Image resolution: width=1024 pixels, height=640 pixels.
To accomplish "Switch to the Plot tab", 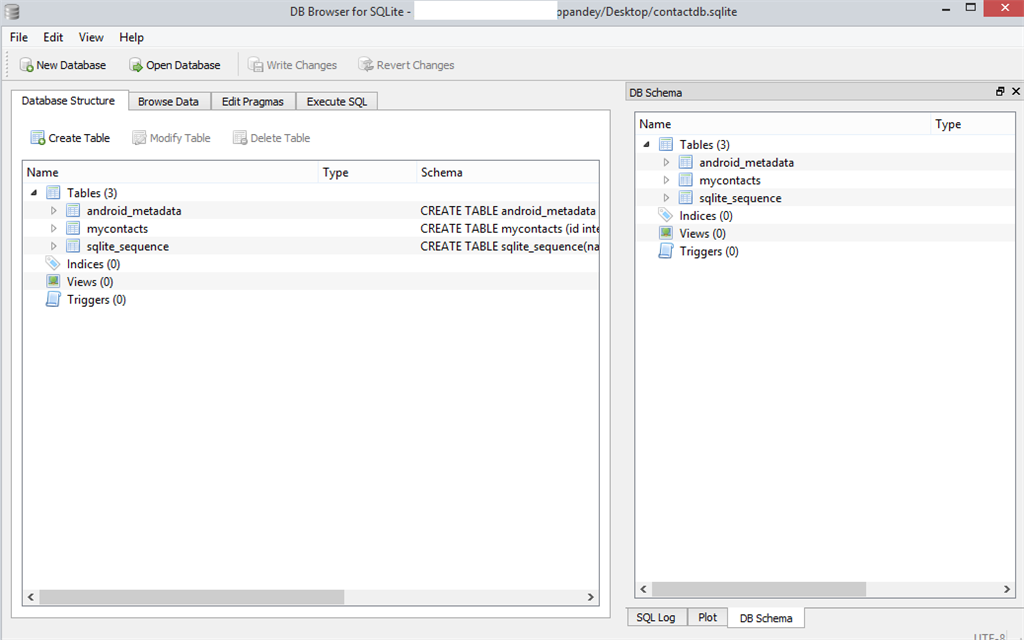I will coord(707,617).
